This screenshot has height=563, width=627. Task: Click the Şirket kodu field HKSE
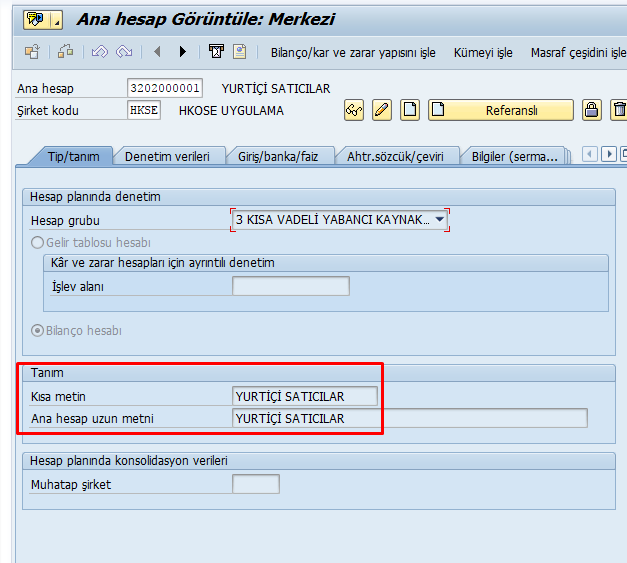[144, 110]
